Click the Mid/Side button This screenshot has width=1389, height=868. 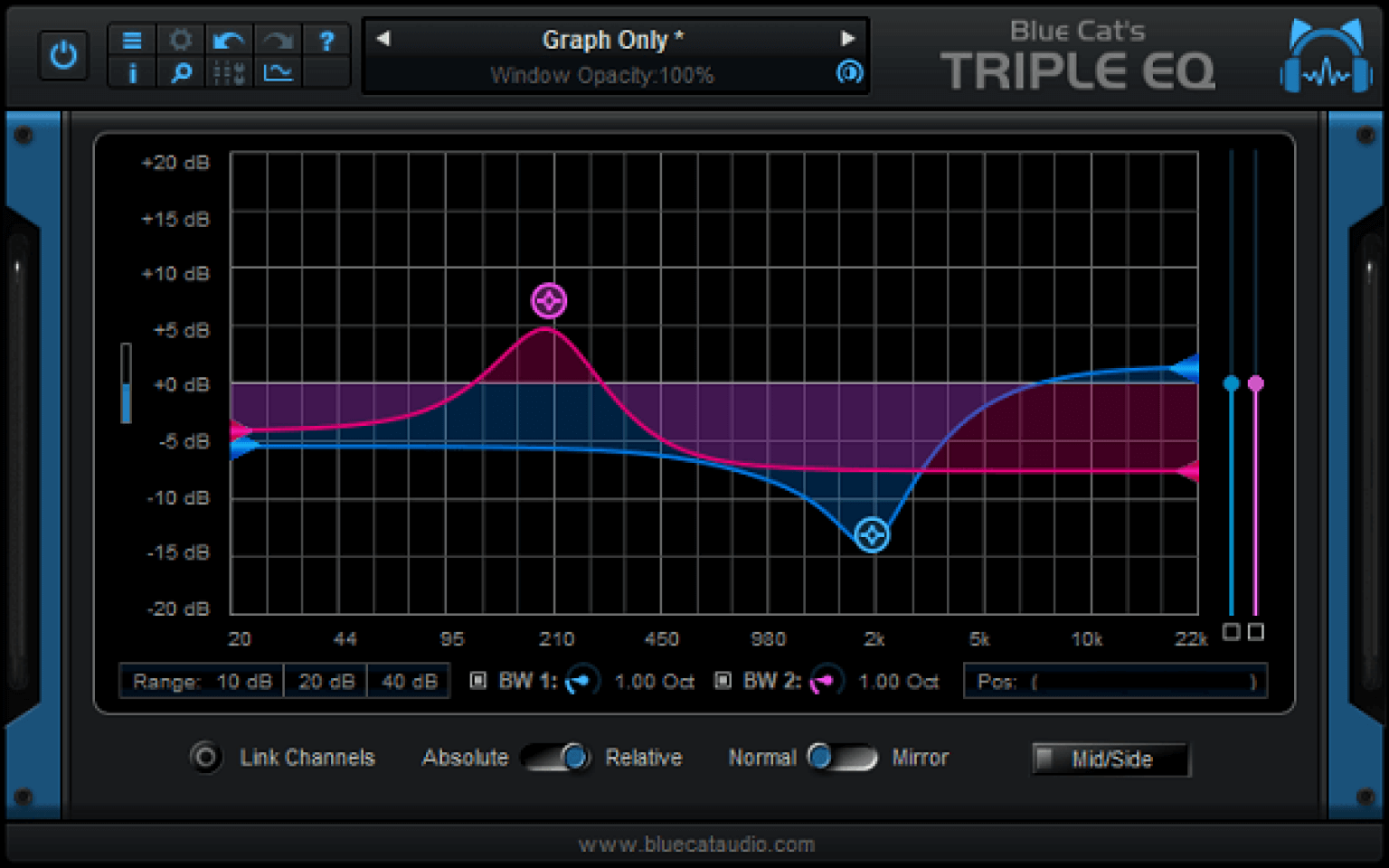point(1110,759)
